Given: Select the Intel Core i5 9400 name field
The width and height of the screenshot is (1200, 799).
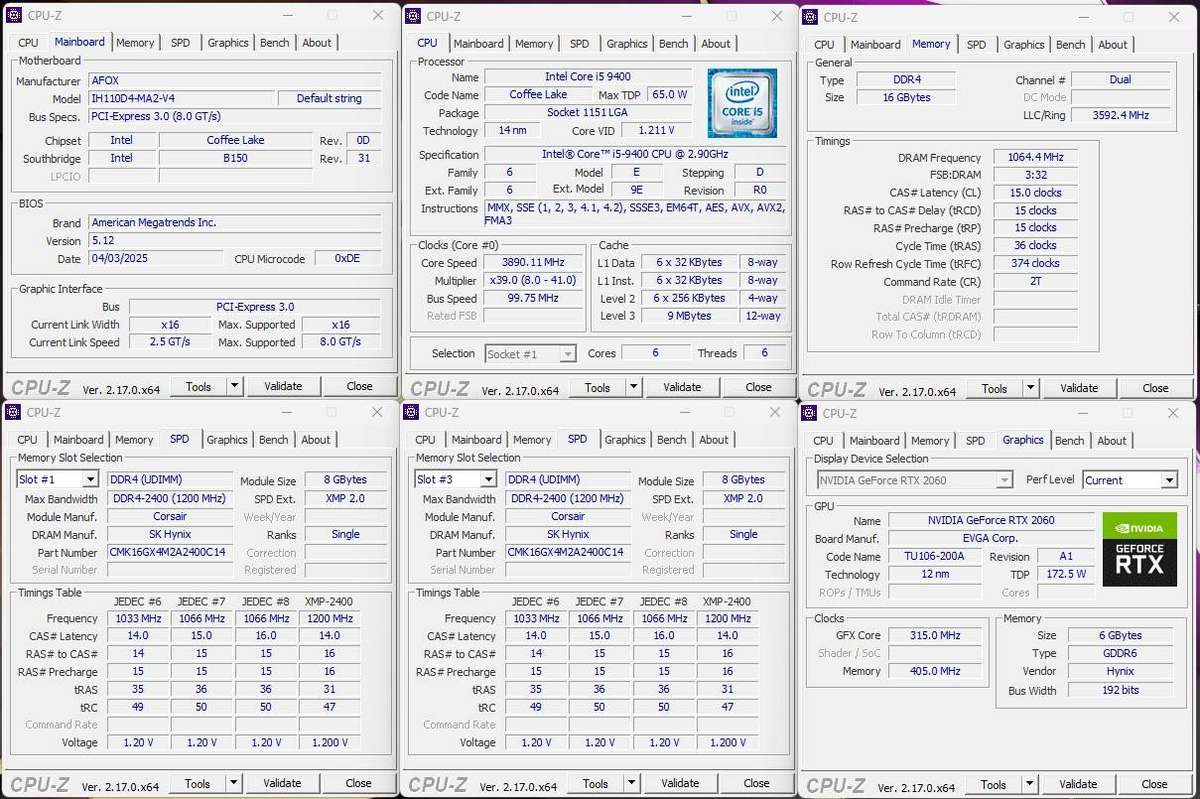Looking at the screenshot, I should [x=588, y=77].
